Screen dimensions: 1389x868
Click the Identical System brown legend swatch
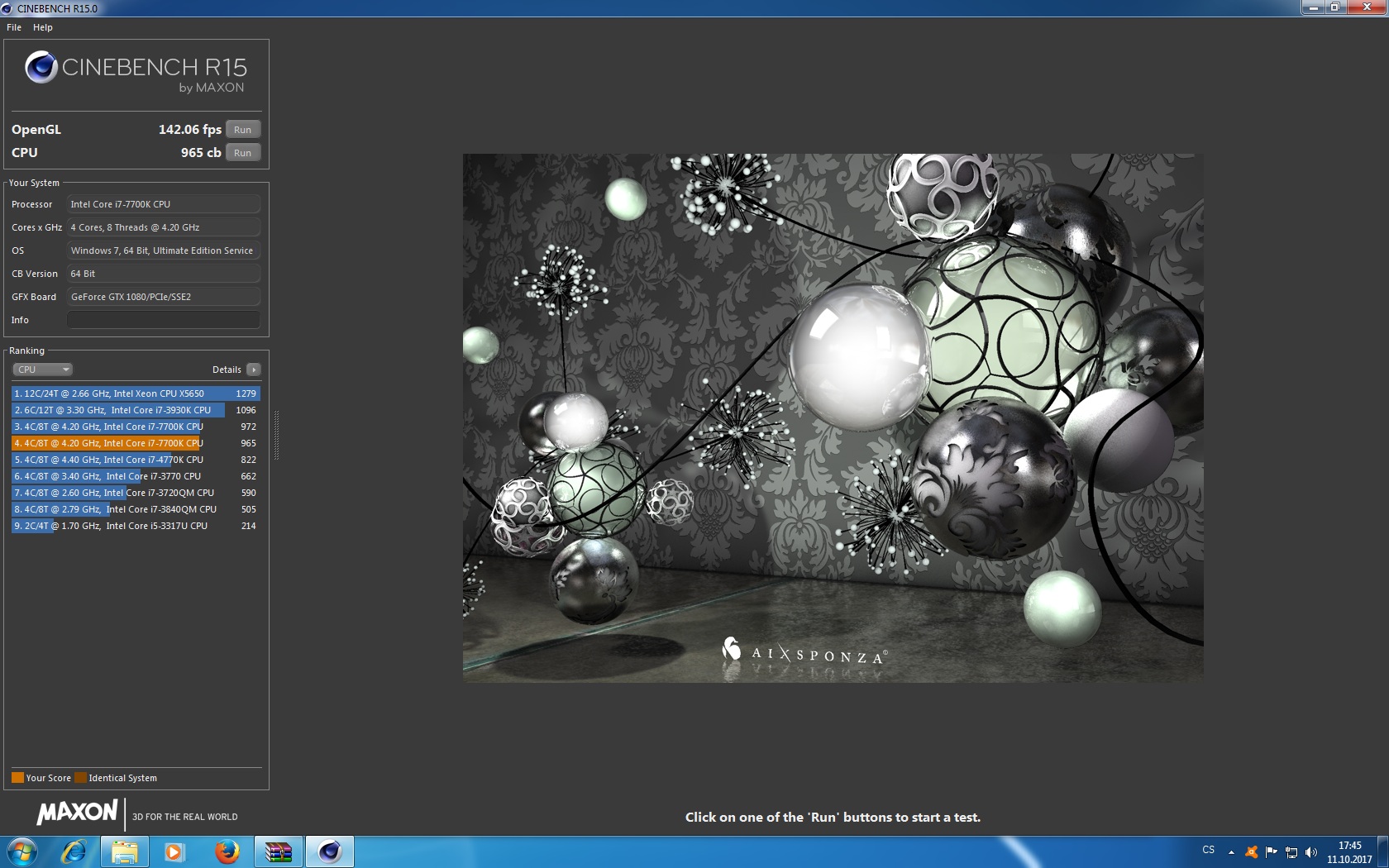(80, 778)
